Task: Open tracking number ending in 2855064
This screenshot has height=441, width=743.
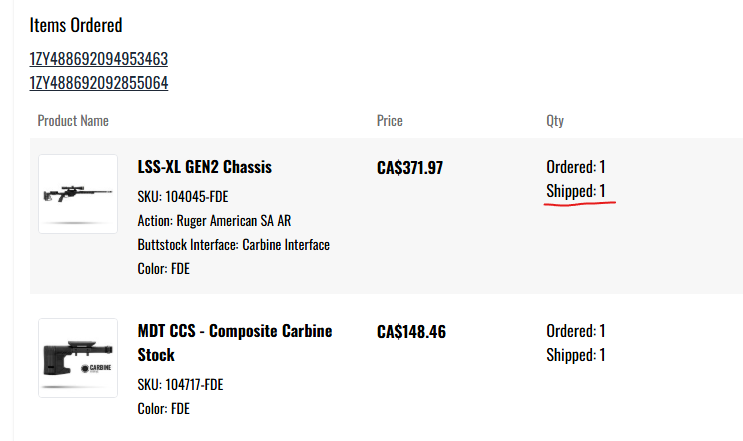Action: 98,82
